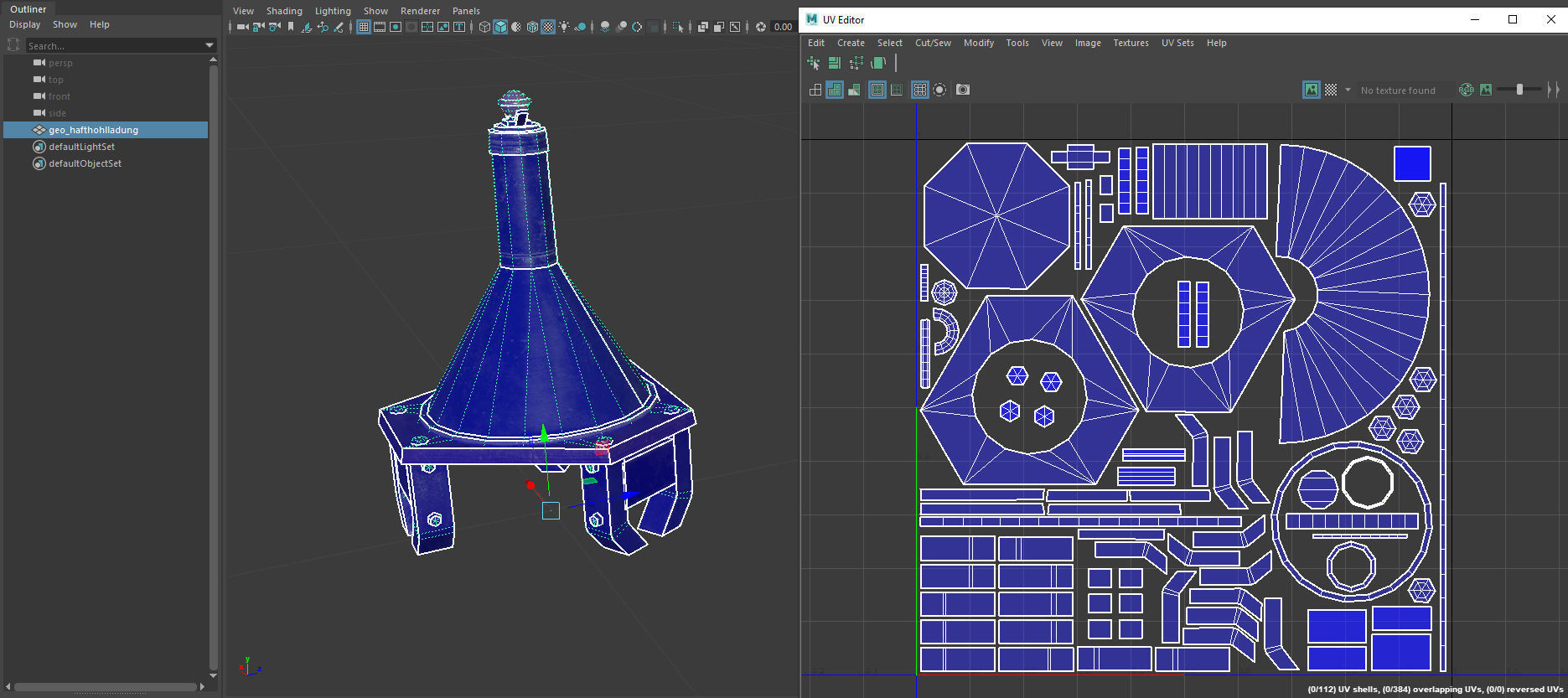
Task: Toggle Wireframe on Shaded in viewport
Action: pos(532,27)
